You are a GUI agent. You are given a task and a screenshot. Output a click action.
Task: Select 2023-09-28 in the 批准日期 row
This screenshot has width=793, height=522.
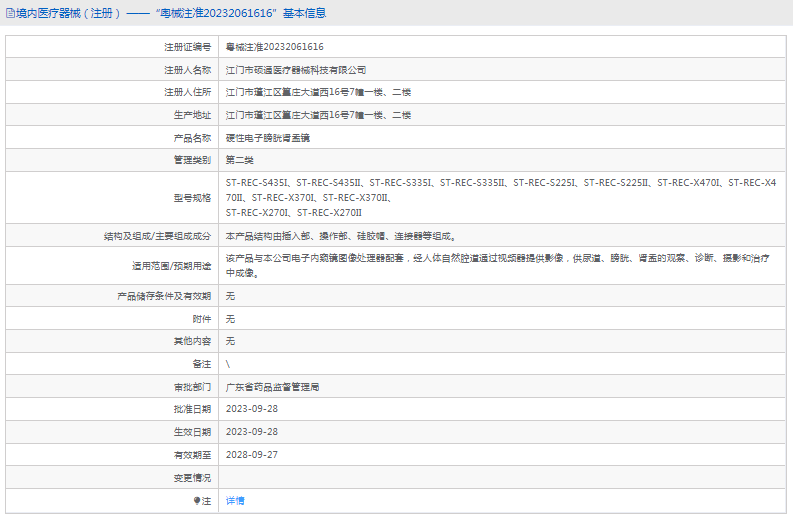coord(252,409)
